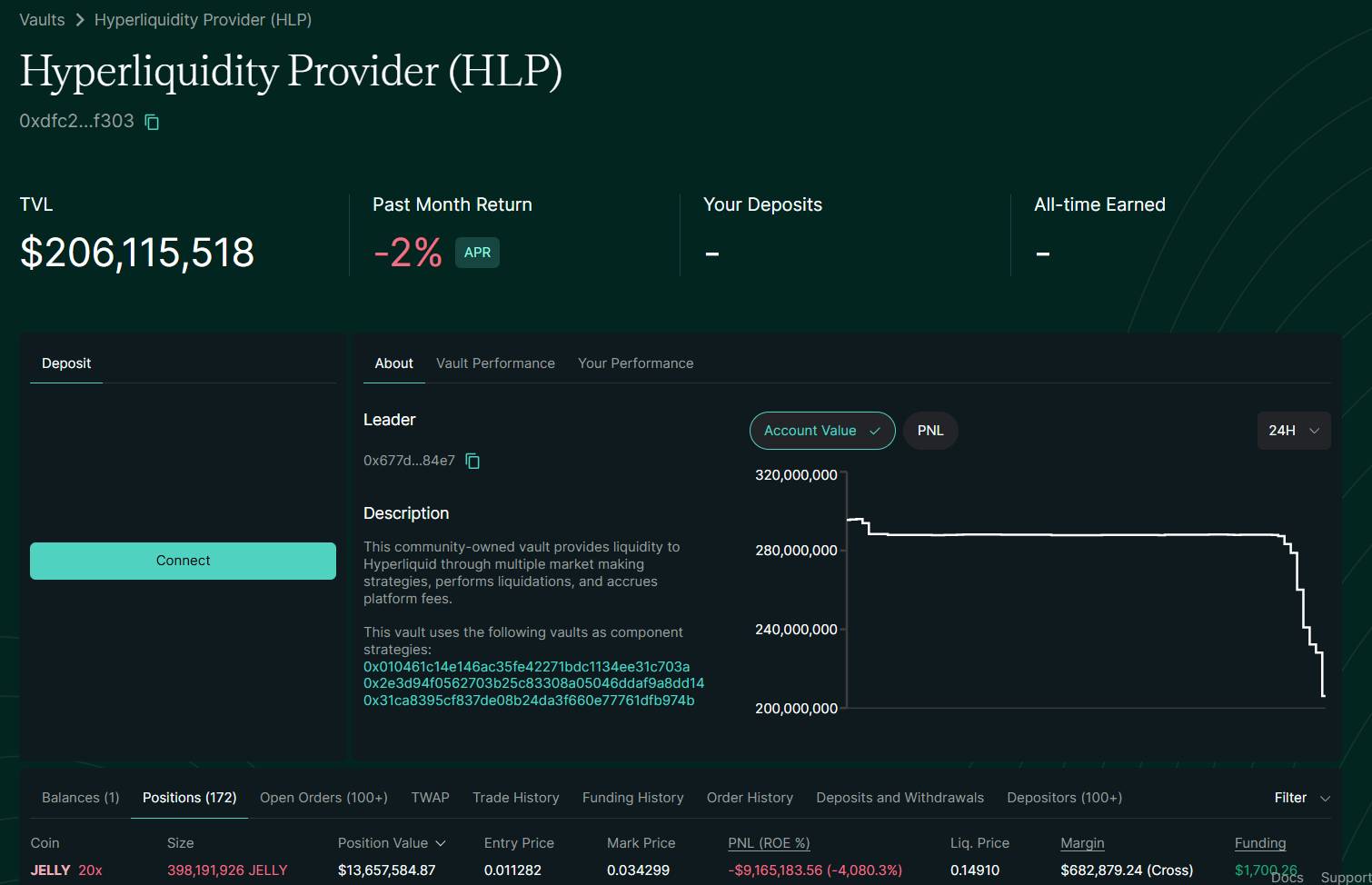Open Deposits and Withdrawals tab

click(900, 798)
